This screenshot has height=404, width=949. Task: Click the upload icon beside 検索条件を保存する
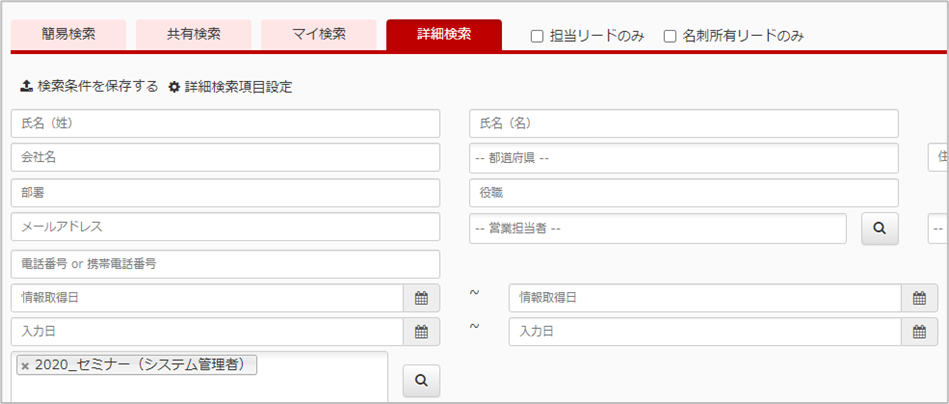27,86
